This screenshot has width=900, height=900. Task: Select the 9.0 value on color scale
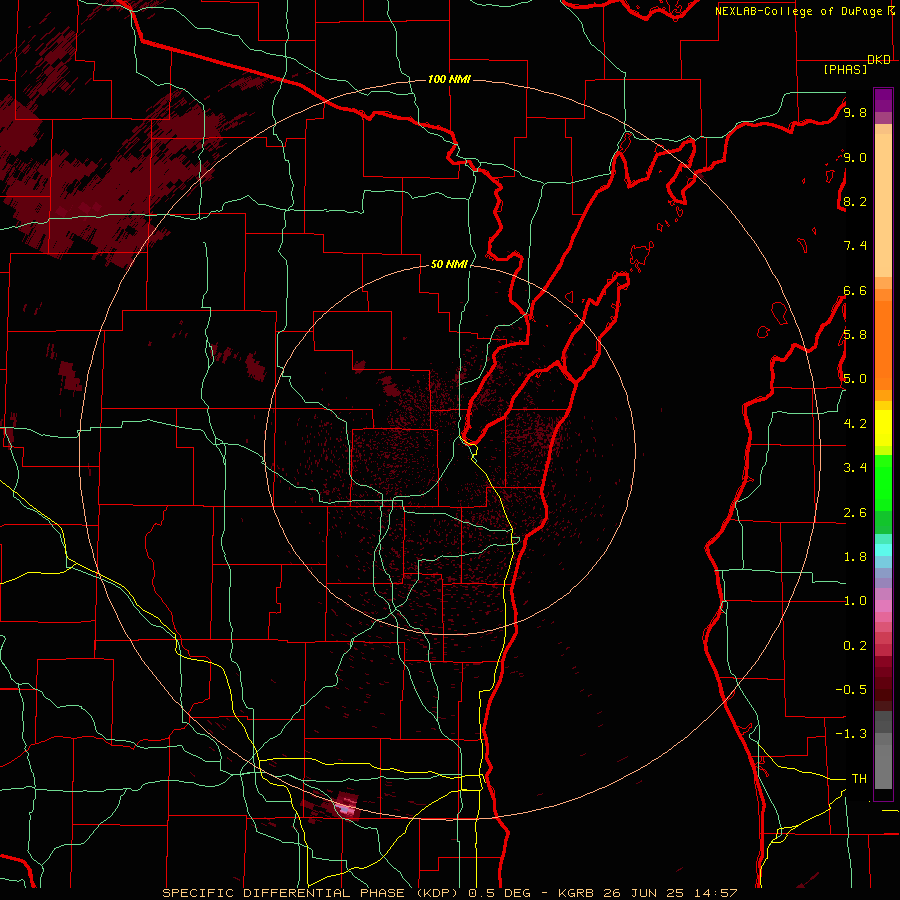[x=855, y=157]
